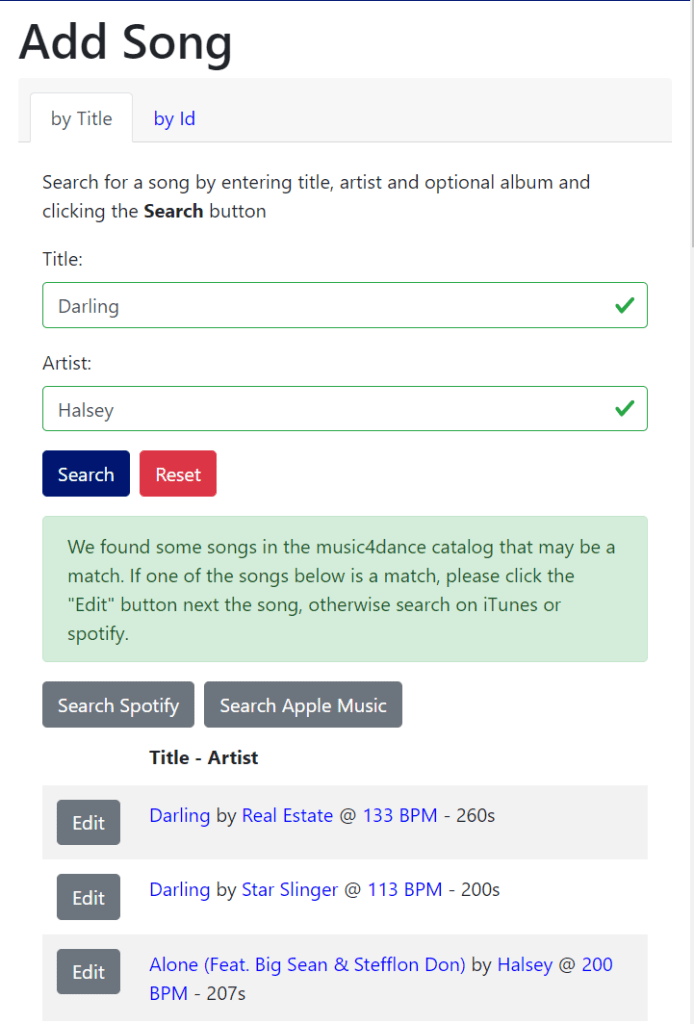
Task: Click the green checkmark in Artist field
Action: pos(625,409)
